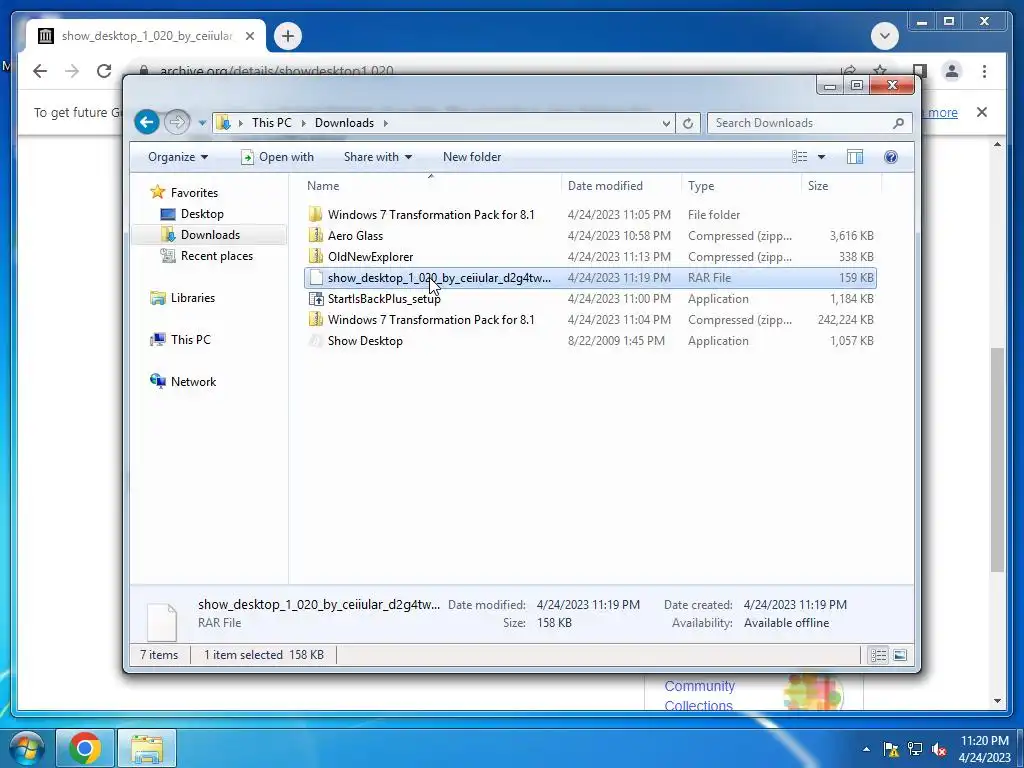
Task: Click the Chrome page vertical scrollbar
Action: point(997,460)
